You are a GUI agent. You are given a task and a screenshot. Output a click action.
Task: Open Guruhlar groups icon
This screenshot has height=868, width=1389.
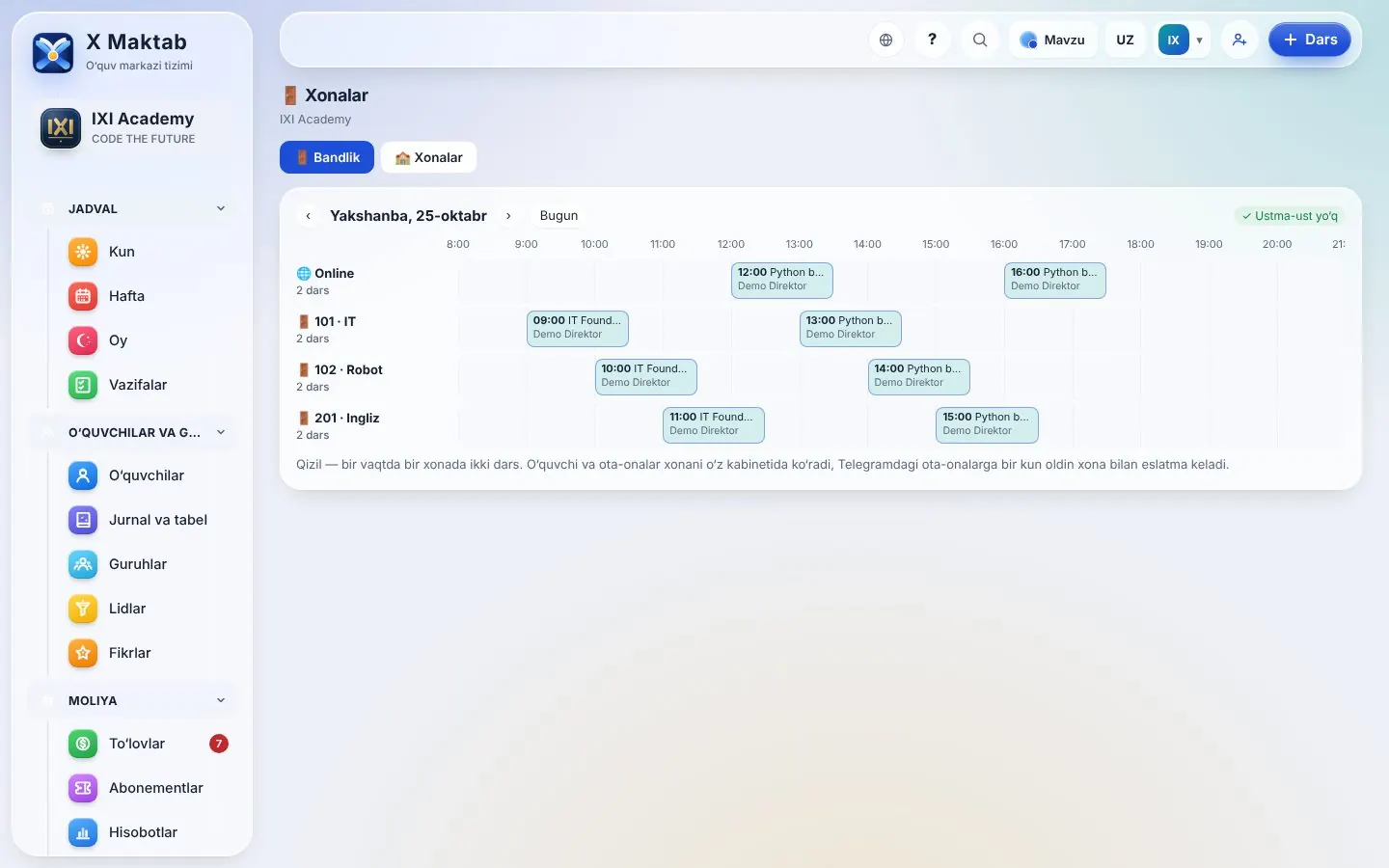(x=83, y=564)
